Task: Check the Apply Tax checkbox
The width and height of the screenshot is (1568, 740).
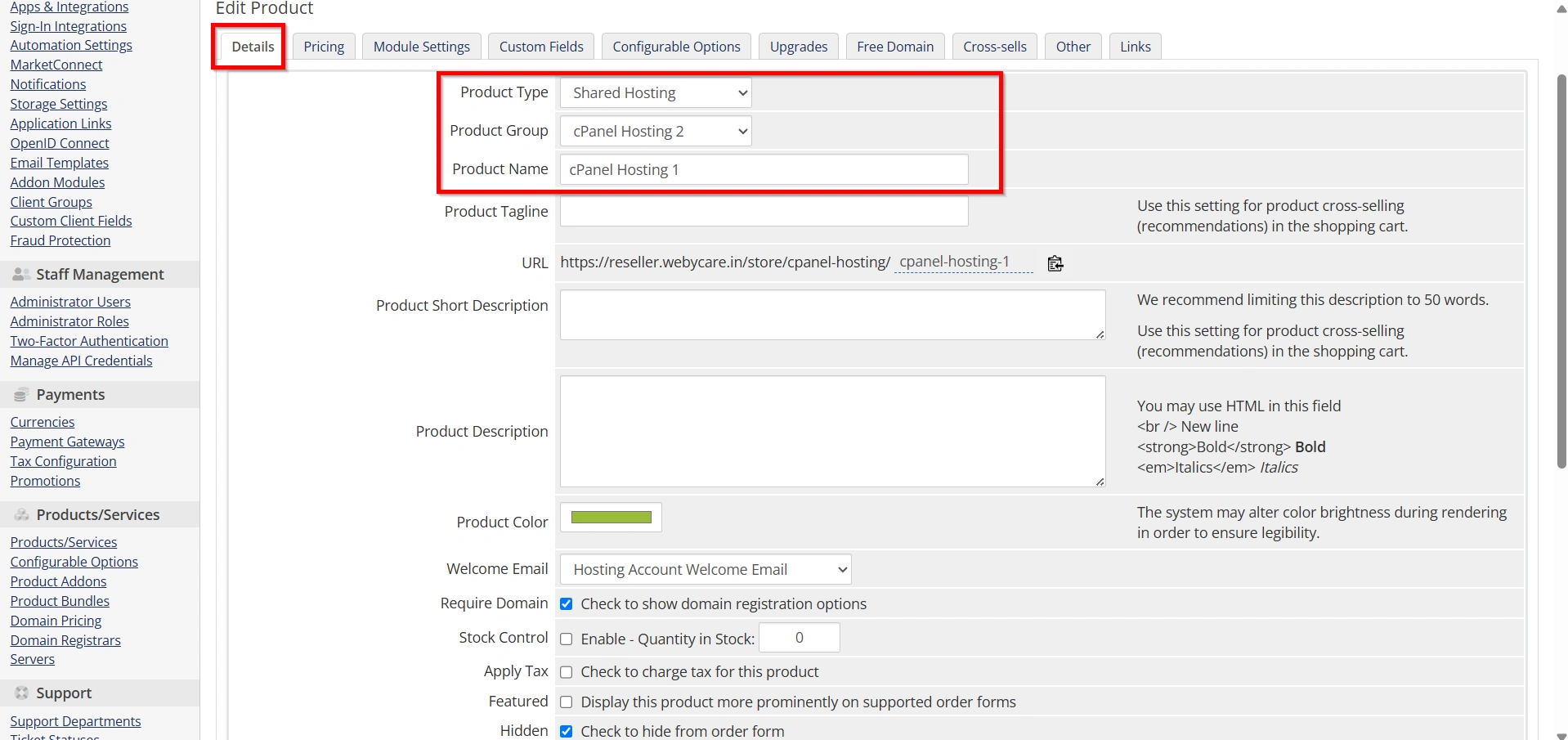Action: tap(566, 672)
